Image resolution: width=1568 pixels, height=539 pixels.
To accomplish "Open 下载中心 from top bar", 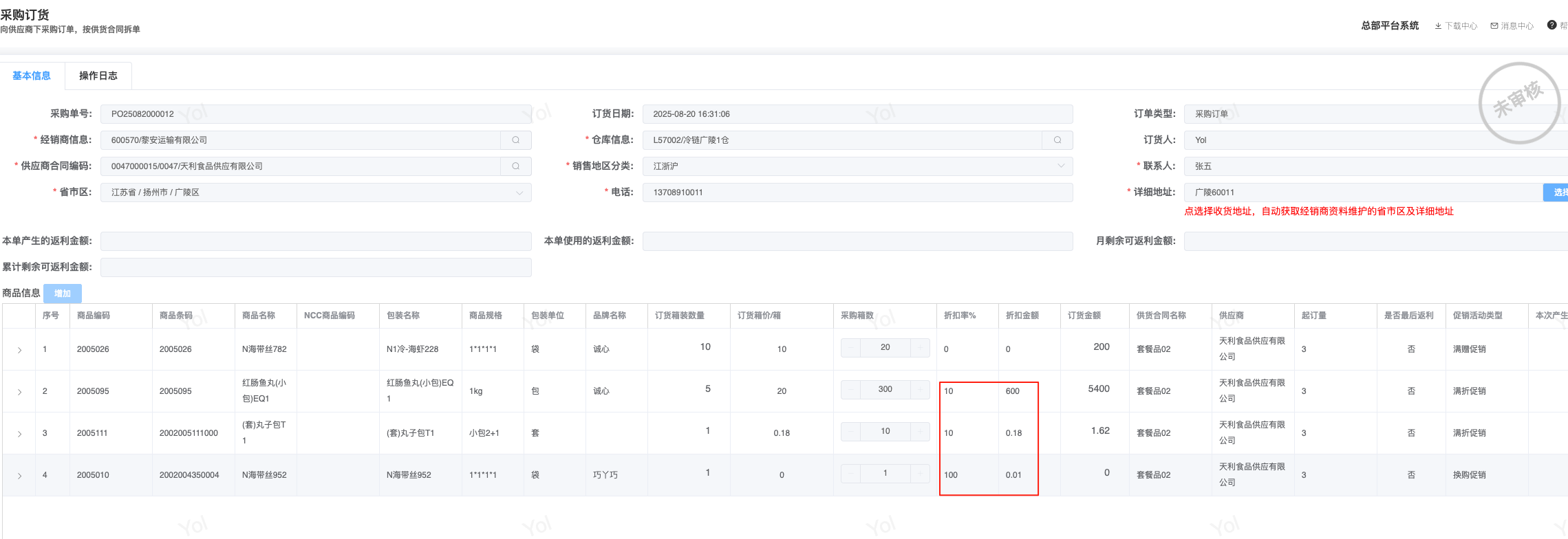I will (x=1456, y=26).
